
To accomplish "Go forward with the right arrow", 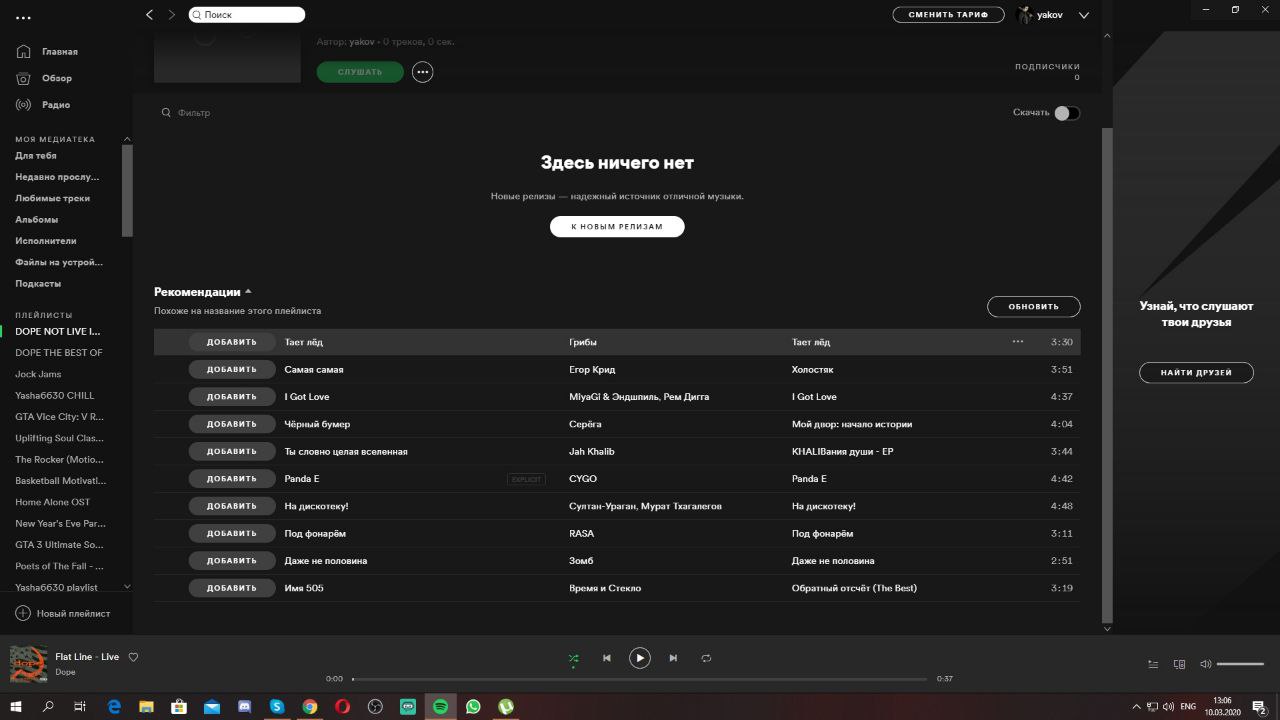I will click(x=171, y=15).
